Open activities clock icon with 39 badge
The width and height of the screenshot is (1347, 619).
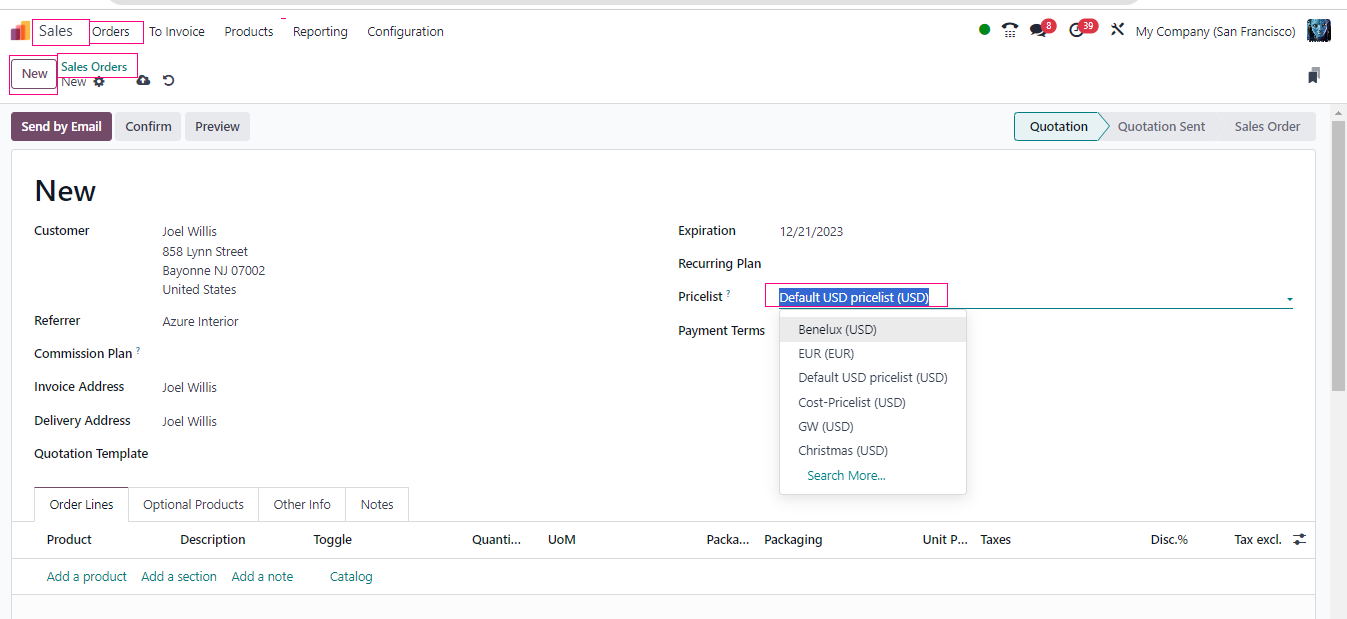point(1076,31)
